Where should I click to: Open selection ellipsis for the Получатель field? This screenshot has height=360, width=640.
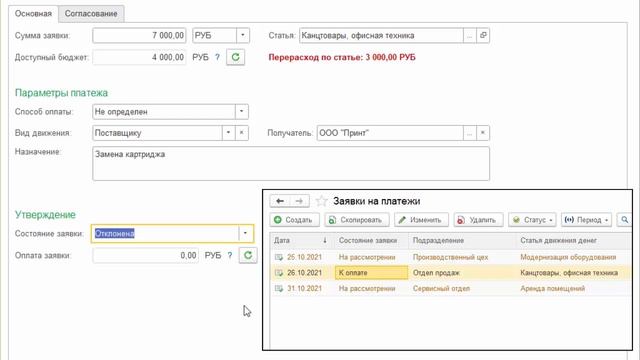[x=469, y=133]
